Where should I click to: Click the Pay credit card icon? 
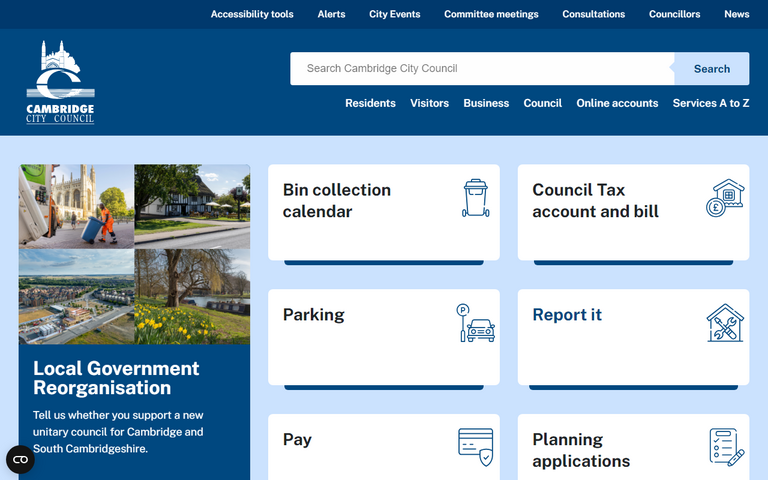(x=476, y=446)
